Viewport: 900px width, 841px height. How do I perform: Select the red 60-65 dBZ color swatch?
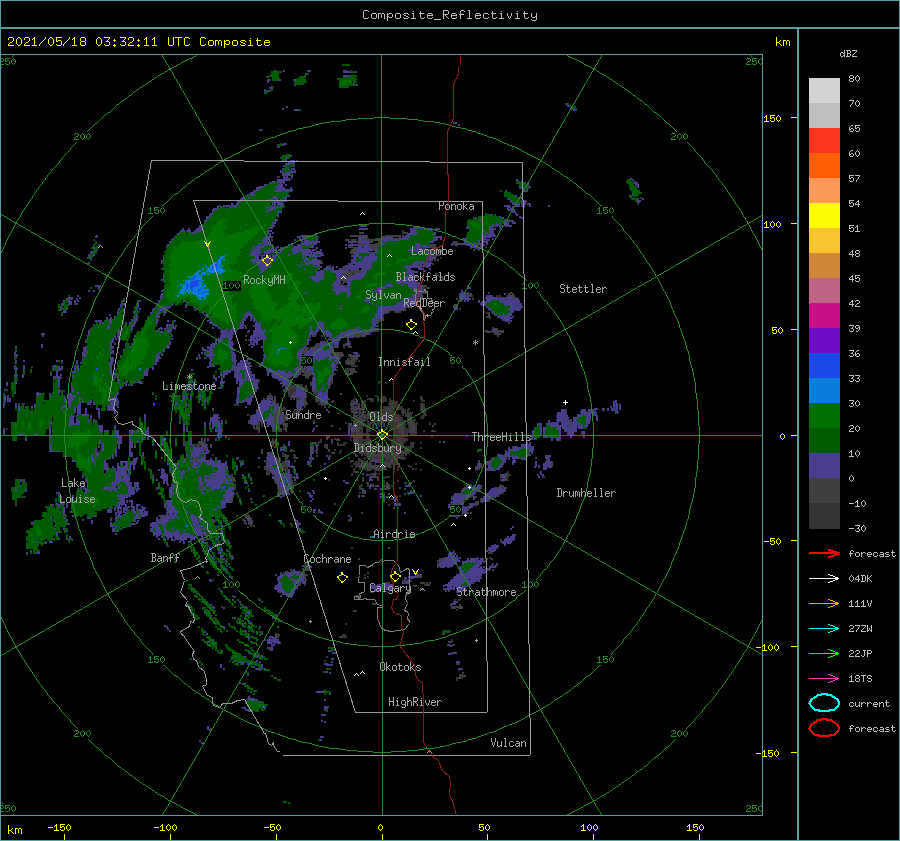[x=824, y=141]
